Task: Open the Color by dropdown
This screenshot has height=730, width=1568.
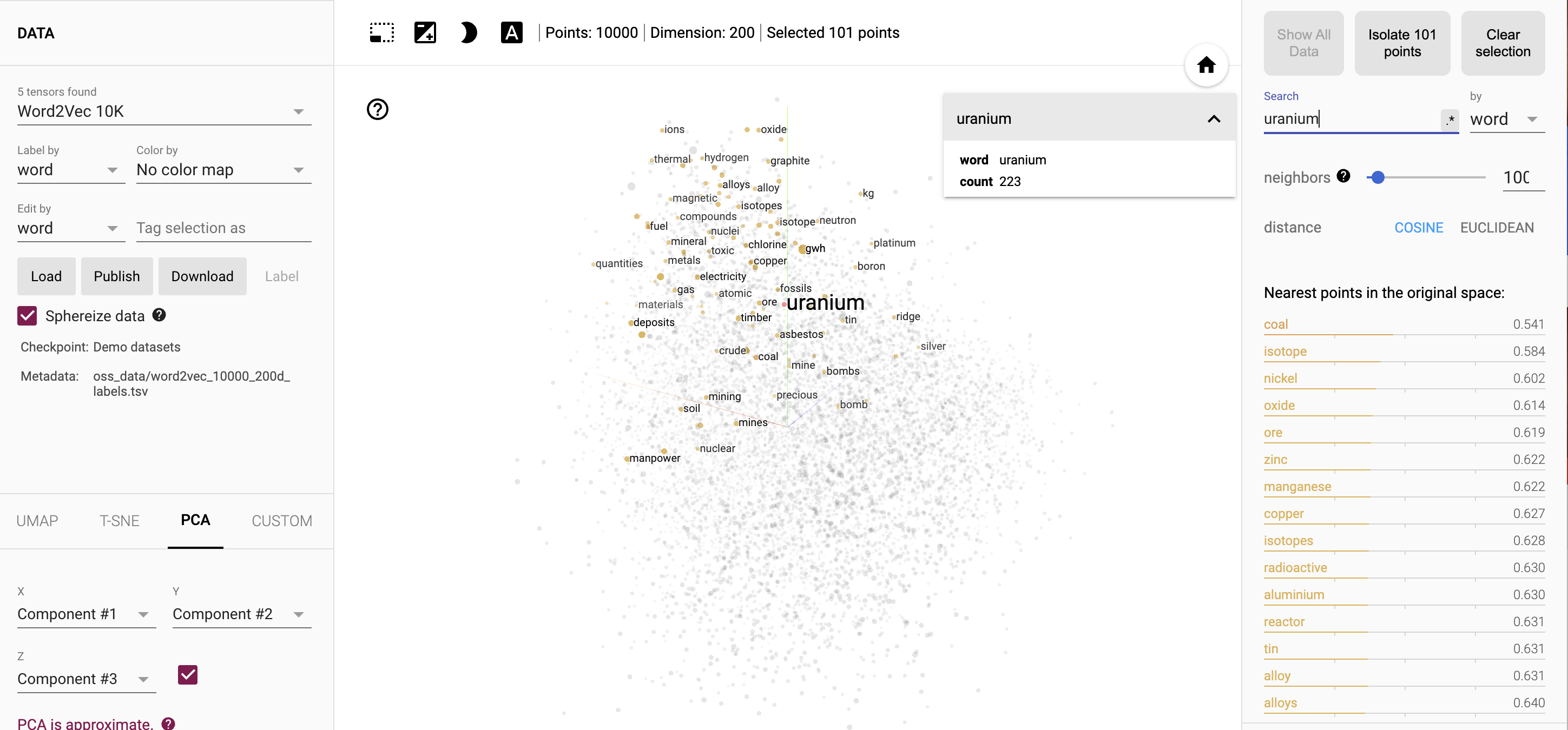Action: click(221, 170)
